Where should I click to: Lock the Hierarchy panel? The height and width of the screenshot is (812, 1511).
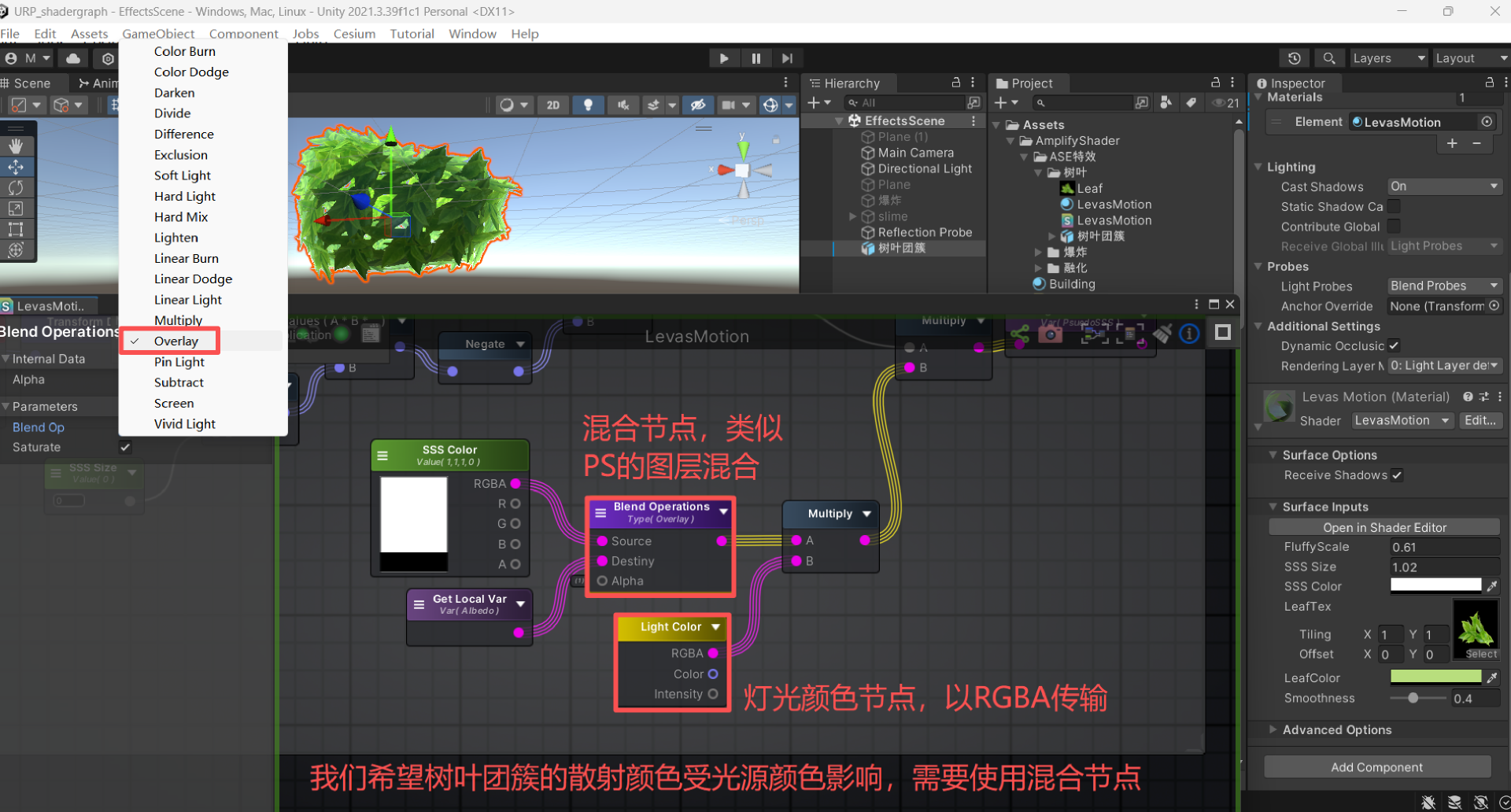[956, 83]
